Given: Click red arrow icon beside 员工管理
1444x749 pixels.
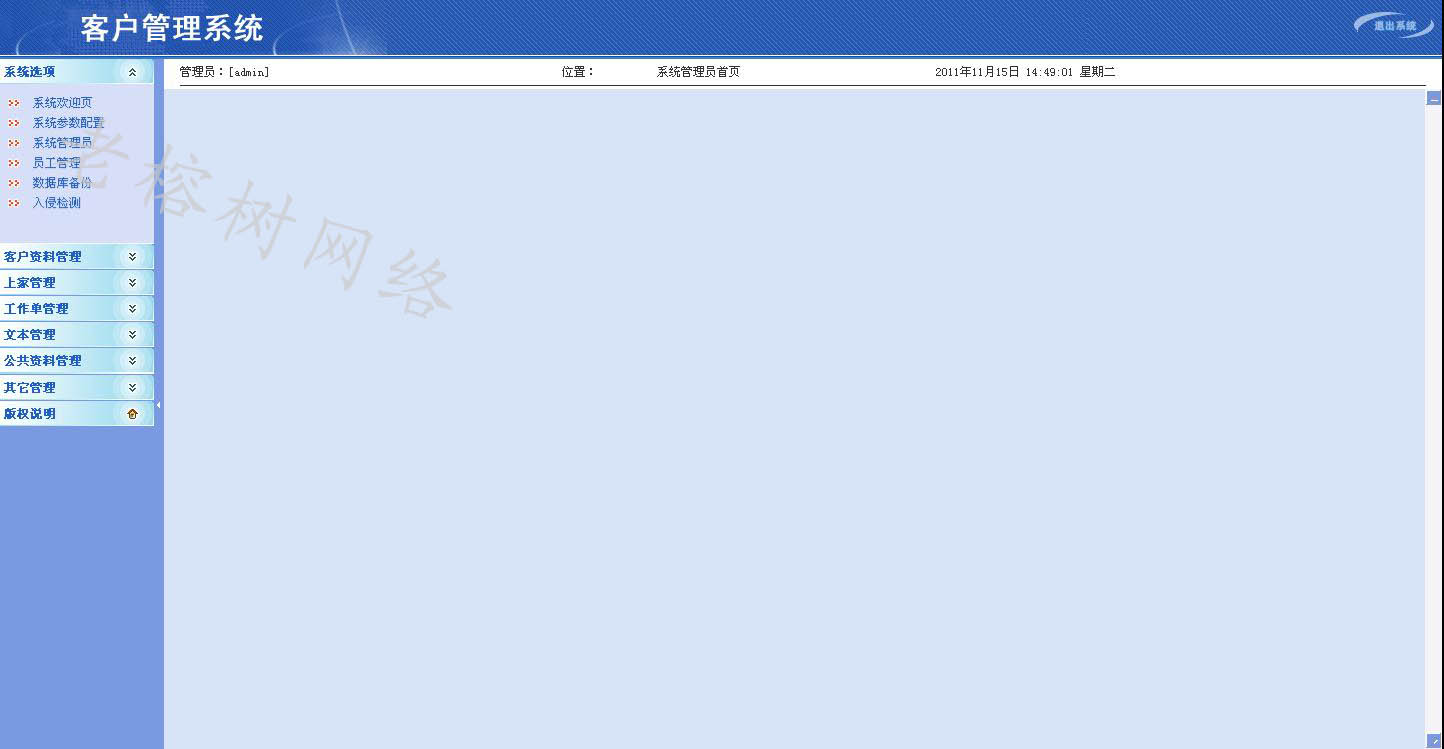Looking at the screenshot, I should 14,163.
